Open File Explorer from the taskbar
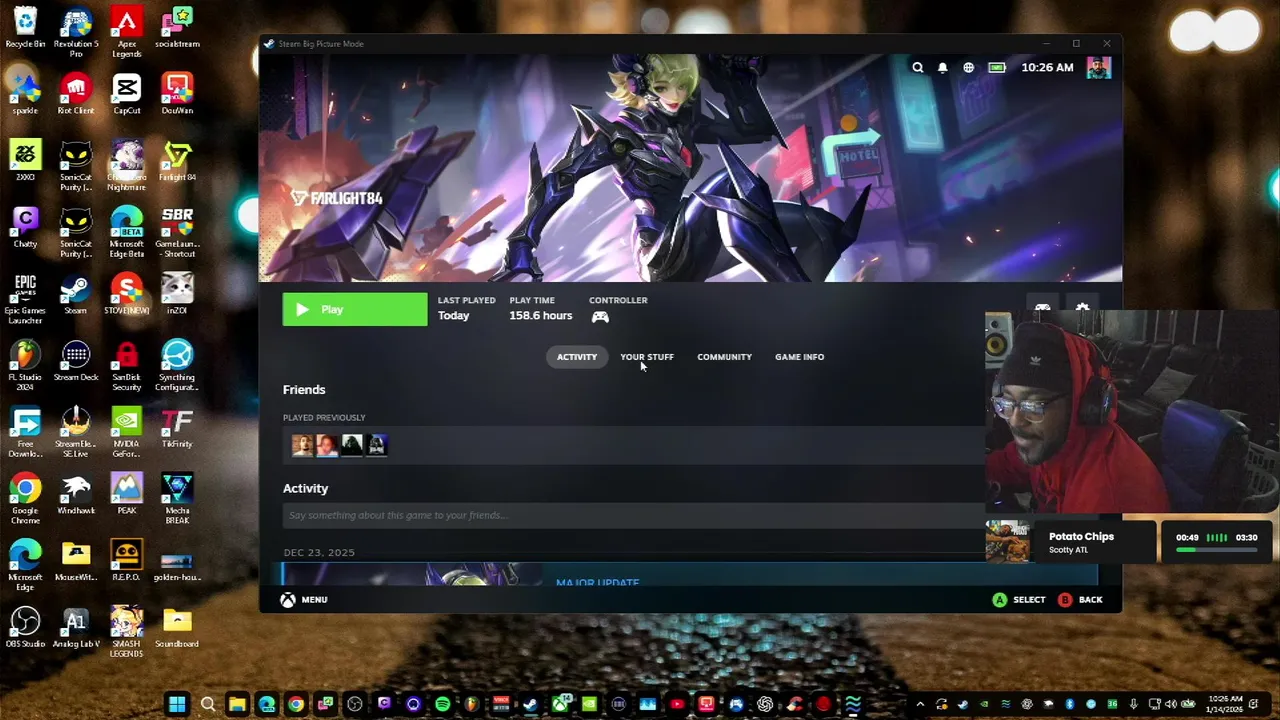Viewport: 1280px width, 720px height. (237, 705)
